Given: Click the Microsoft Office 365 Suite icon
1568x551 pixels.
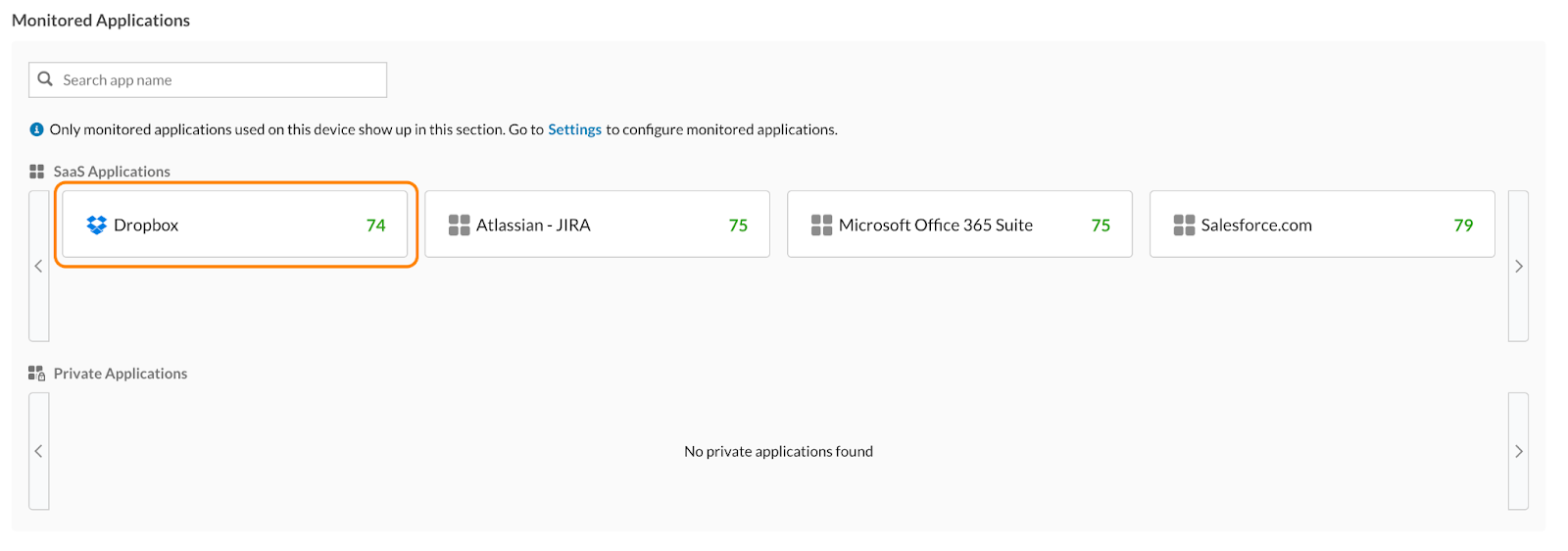Looking at the screenshot, I should pyautogui.click(x=821, y=225).
